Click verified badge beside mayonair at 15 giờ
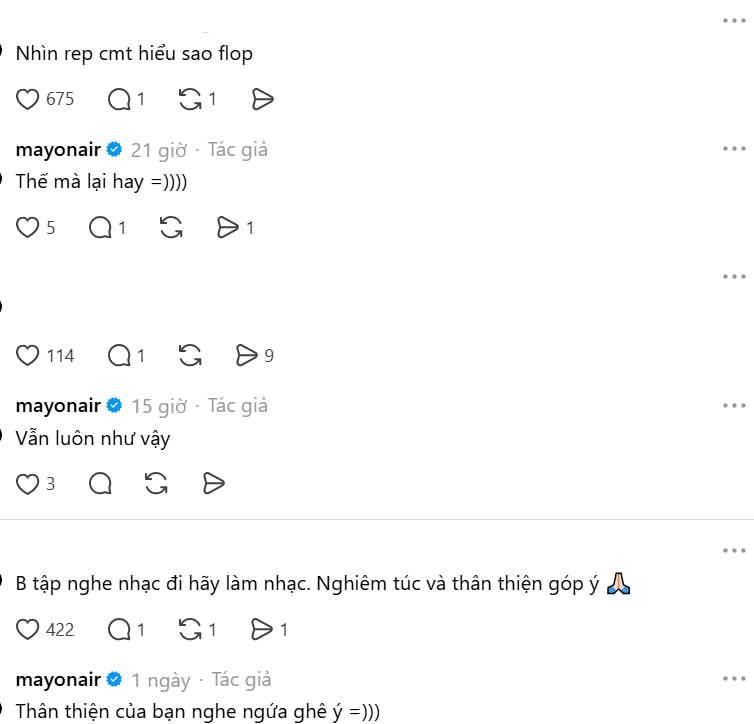 coord(114,406)
